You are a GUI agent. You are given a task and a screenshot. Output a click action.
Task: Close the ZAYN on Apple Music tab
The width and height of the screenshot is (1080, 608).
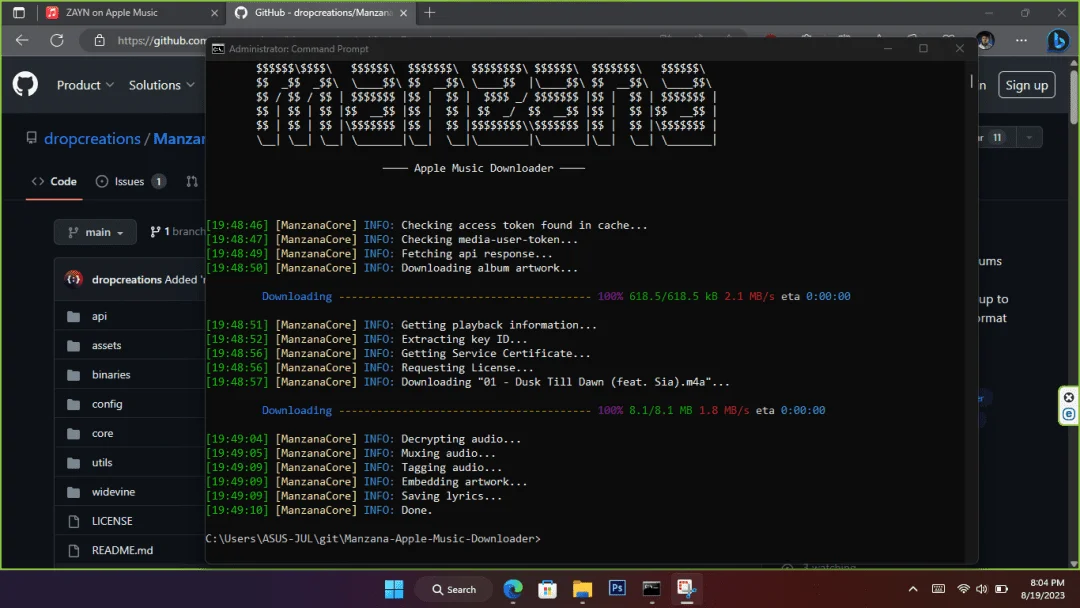[x=214, y=12]
